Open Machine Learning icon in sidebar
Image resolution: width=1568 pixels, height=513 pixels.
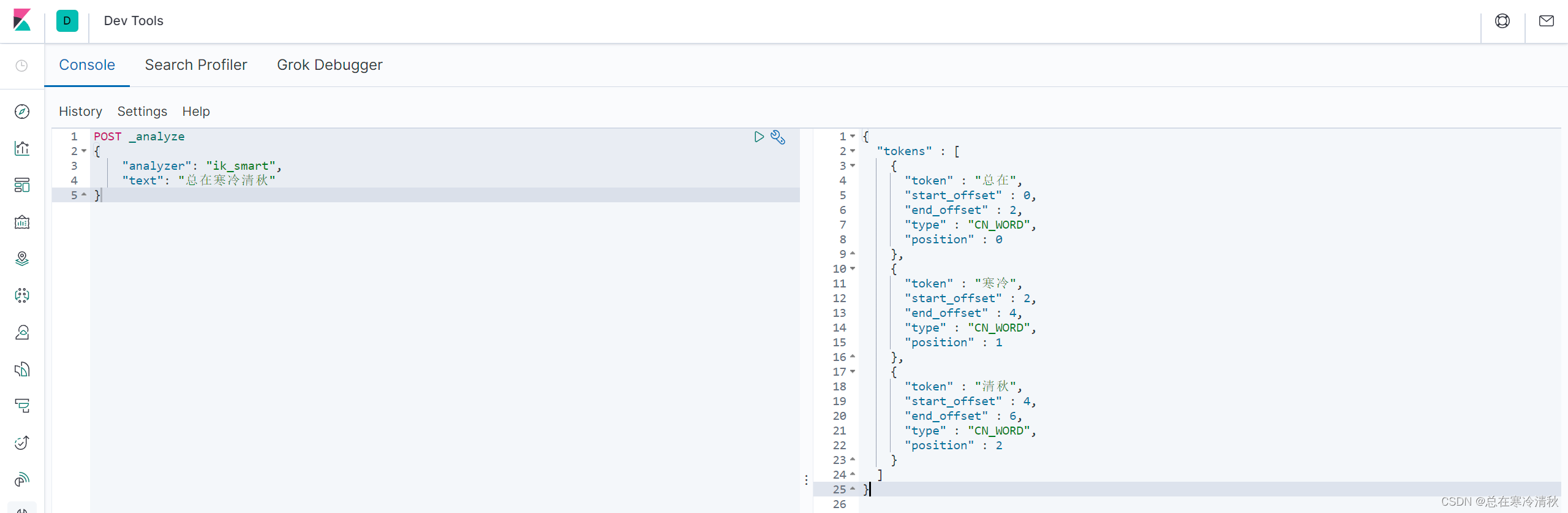[22, 295]
